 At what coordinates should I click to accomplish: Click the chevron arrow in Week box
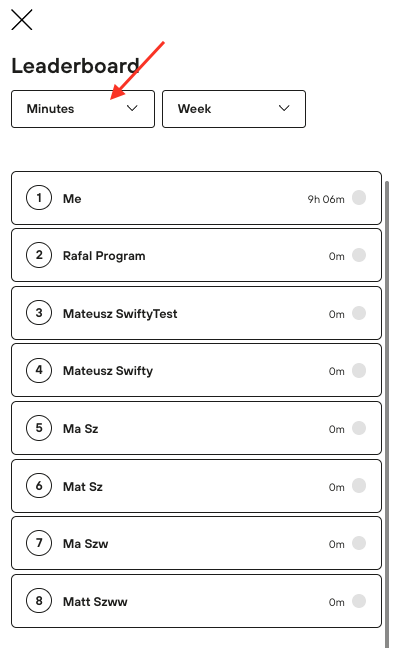click(x=284, y=108)
